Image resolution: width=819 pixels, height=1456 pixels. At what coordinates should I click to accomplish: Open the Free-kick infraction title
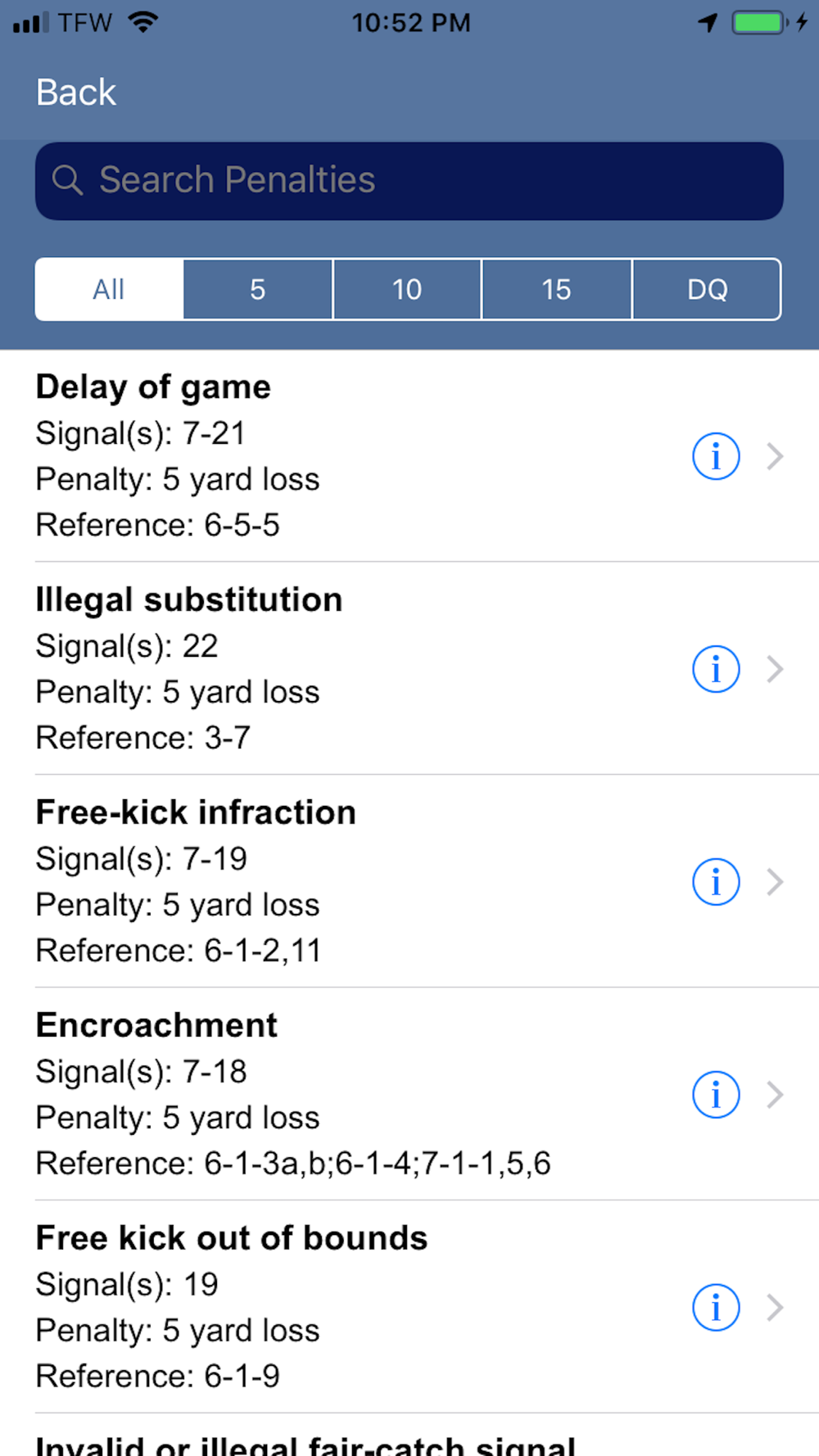[196, 812]
